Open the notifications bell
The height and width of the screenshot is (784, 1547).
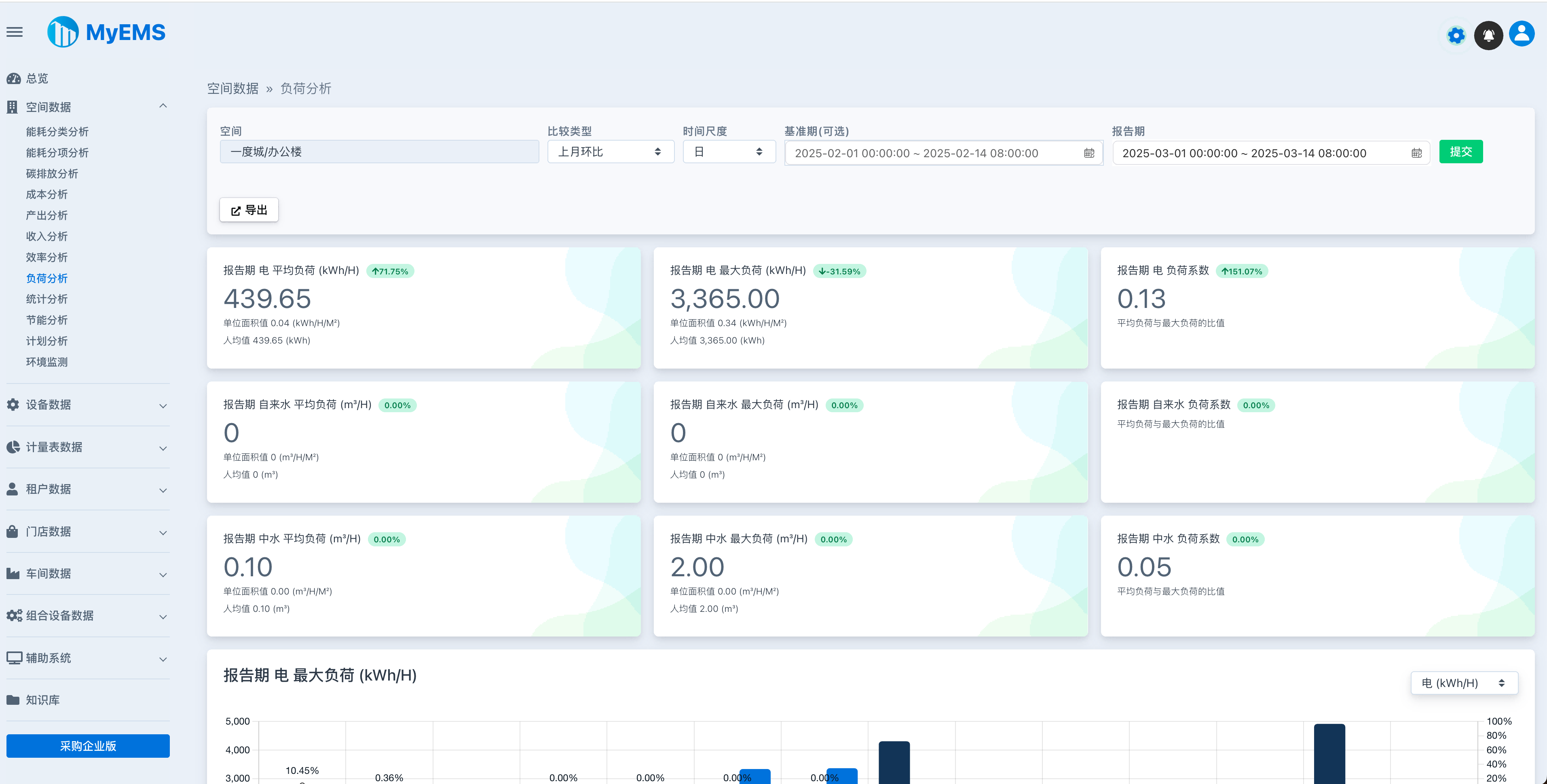click(x=1488, y=36)
